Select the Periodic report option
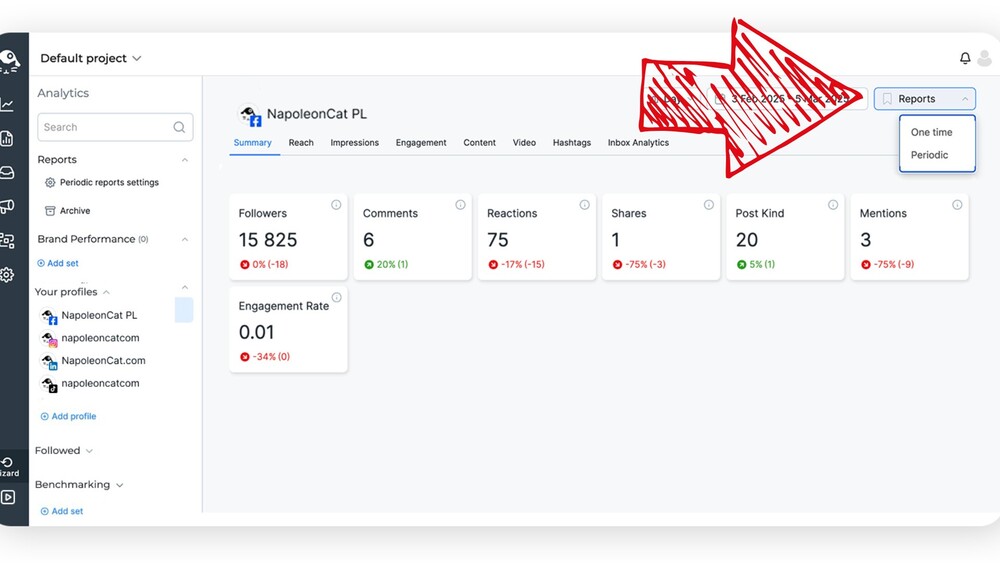Image resolution: width=1000 pixels, height=563 pixels. pyautogui.click(x=929, y=155)
